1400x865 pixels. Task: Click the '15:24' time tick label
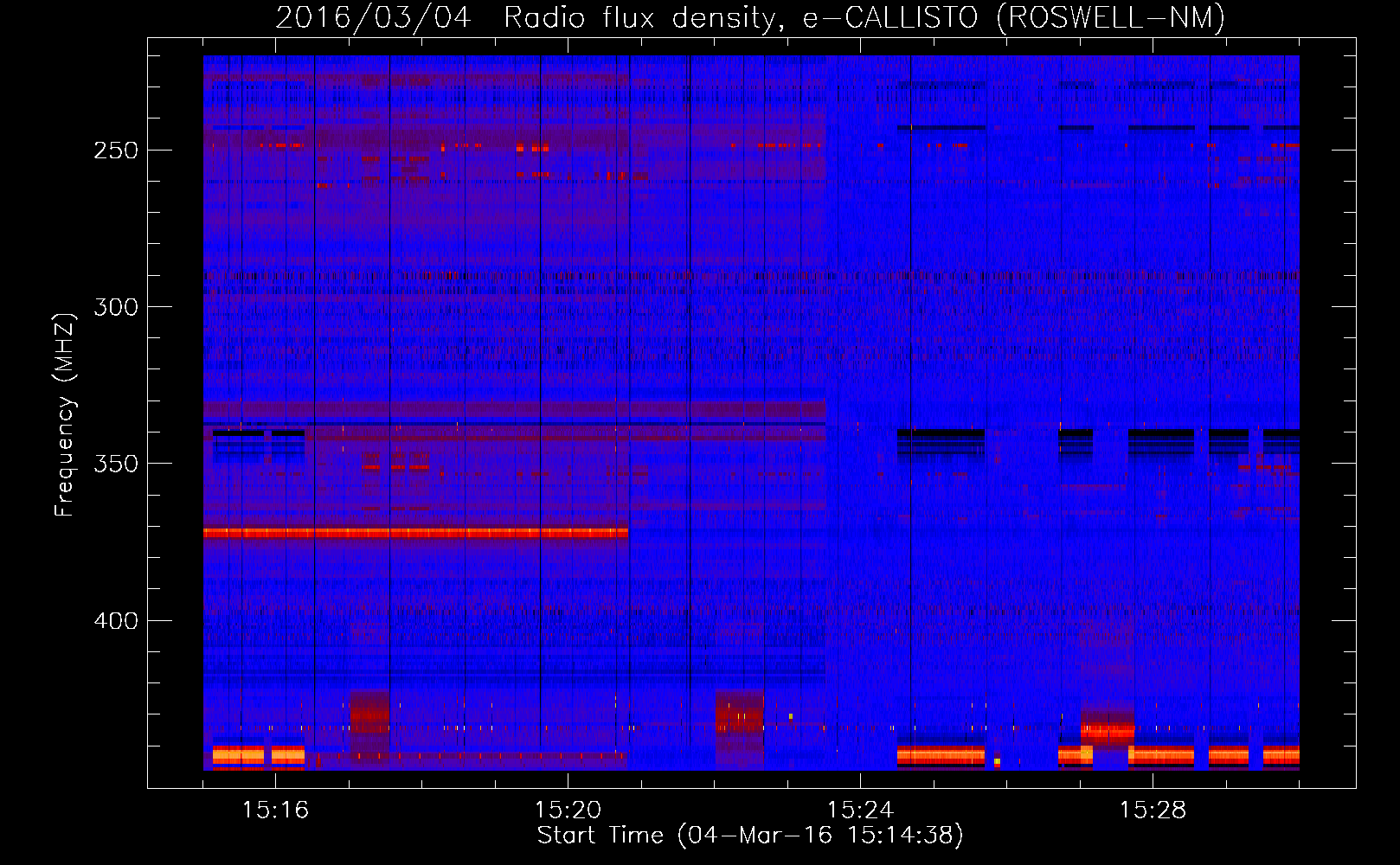point(860,811)
